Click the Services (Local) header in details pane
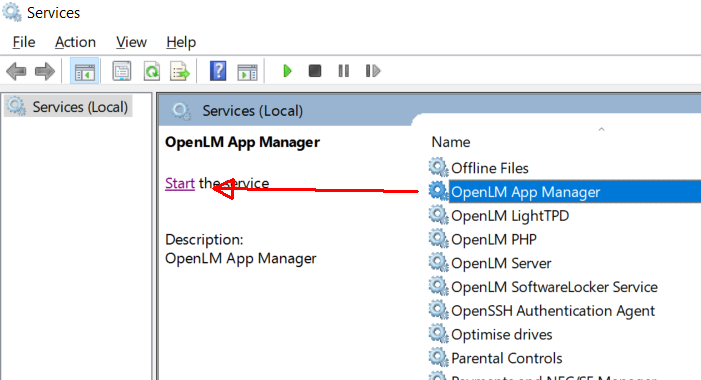Viewport: 701px width, 380px height. [252, 110]
